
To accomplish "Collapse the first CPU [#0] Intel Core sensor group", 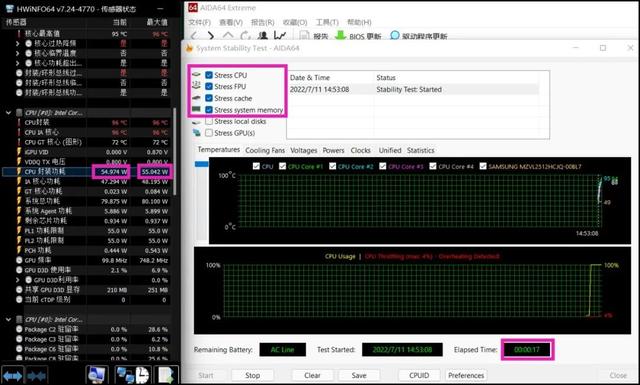I will (8, 112).
